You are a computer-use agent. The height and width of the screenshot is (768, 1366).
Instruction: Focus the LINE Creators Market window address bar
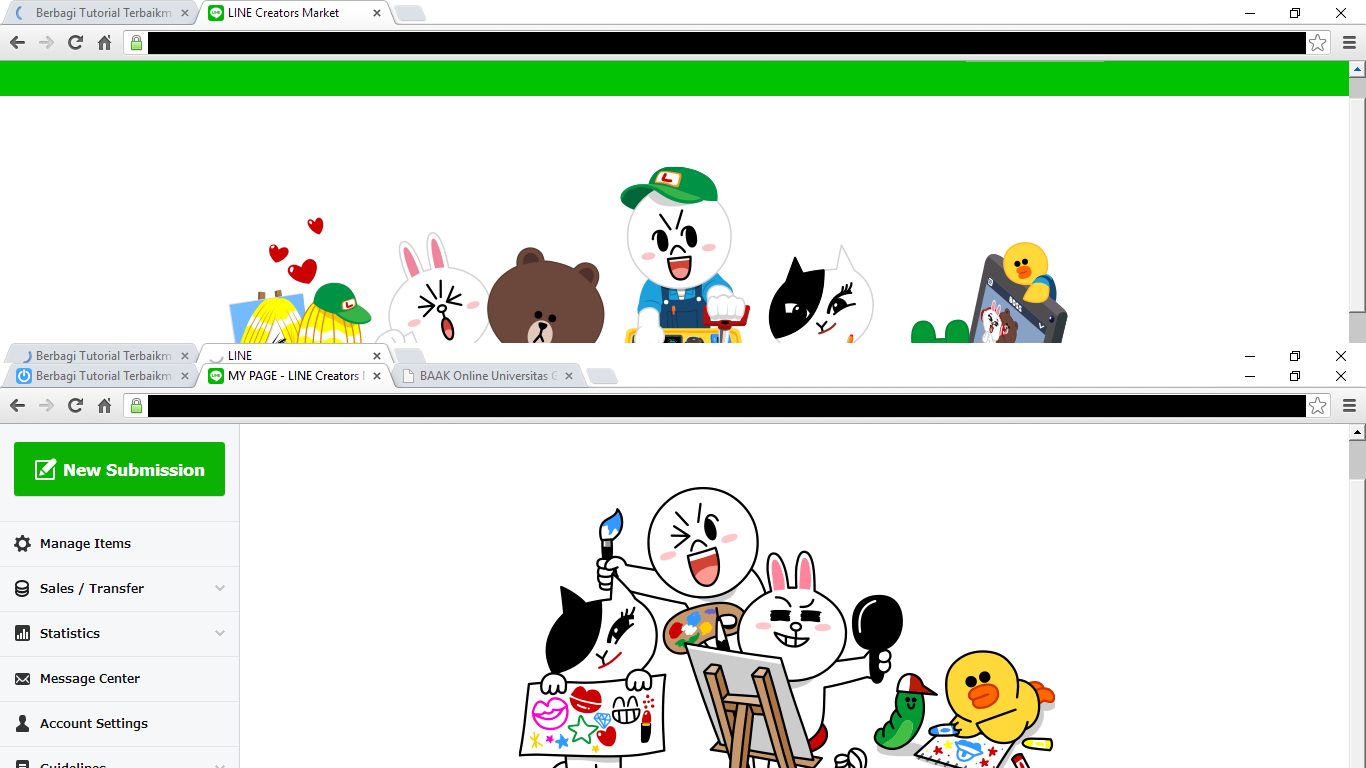pyautogui.click(x=726, y=42)
